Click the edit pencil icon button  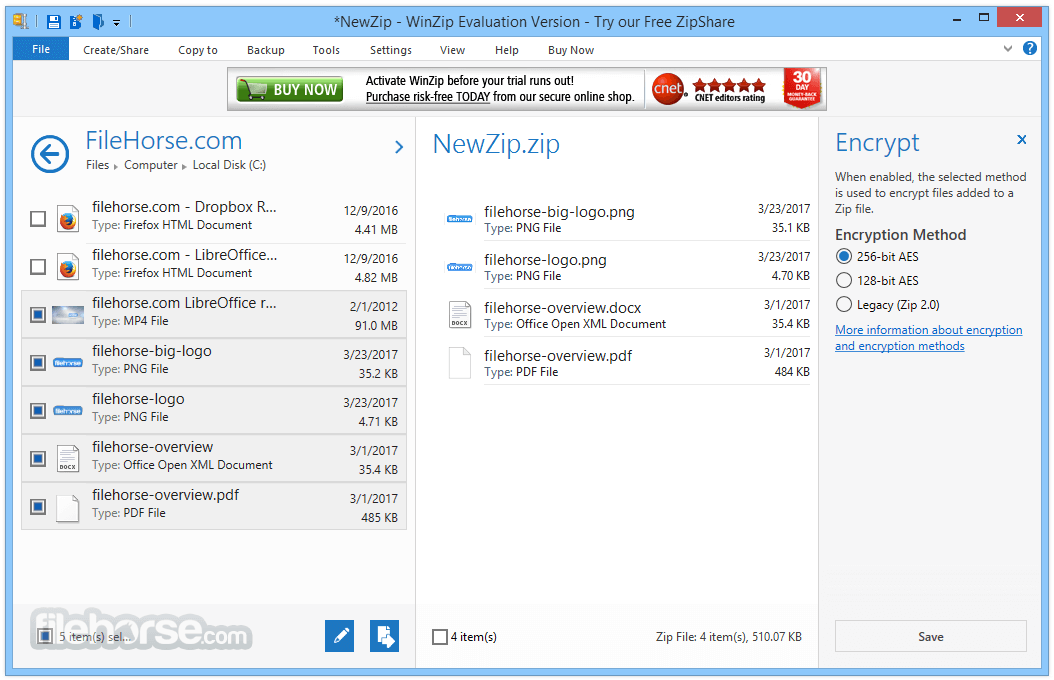point(339,636)
